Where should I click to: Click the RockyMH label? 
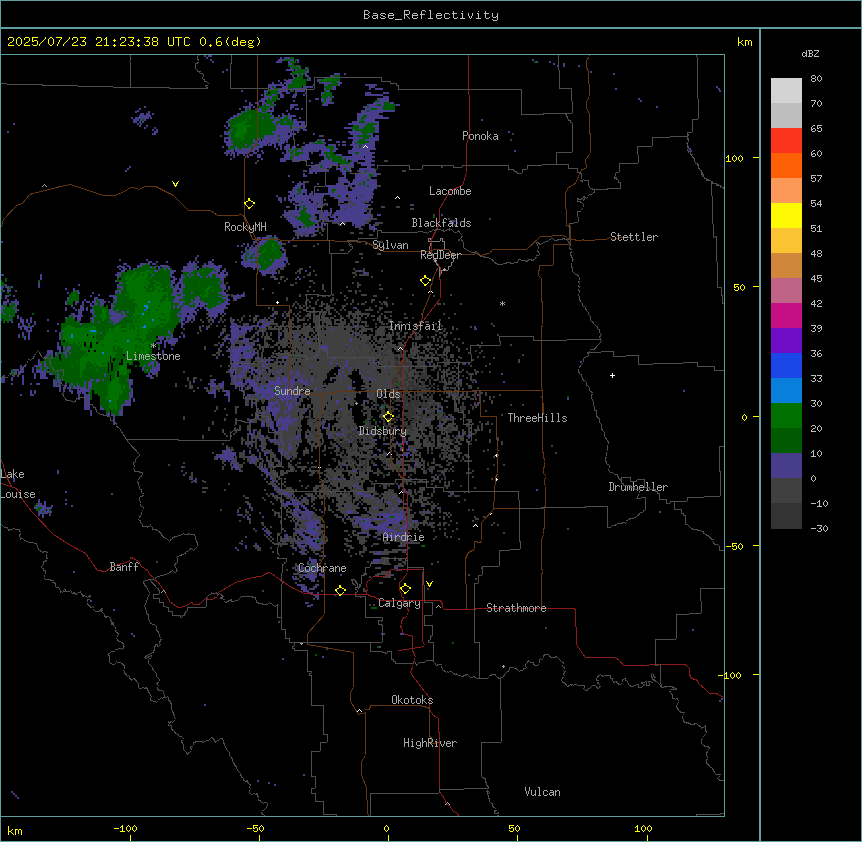tap(245, 227)
